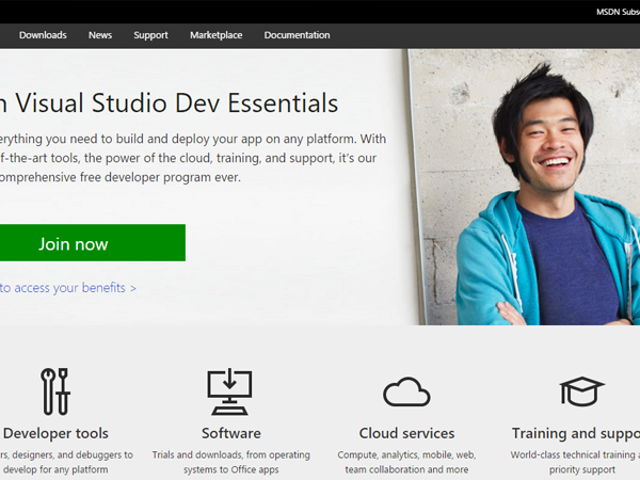Click the Software download monitor icon
Viewport: 640px width, 480px height.
pos(230,391)
